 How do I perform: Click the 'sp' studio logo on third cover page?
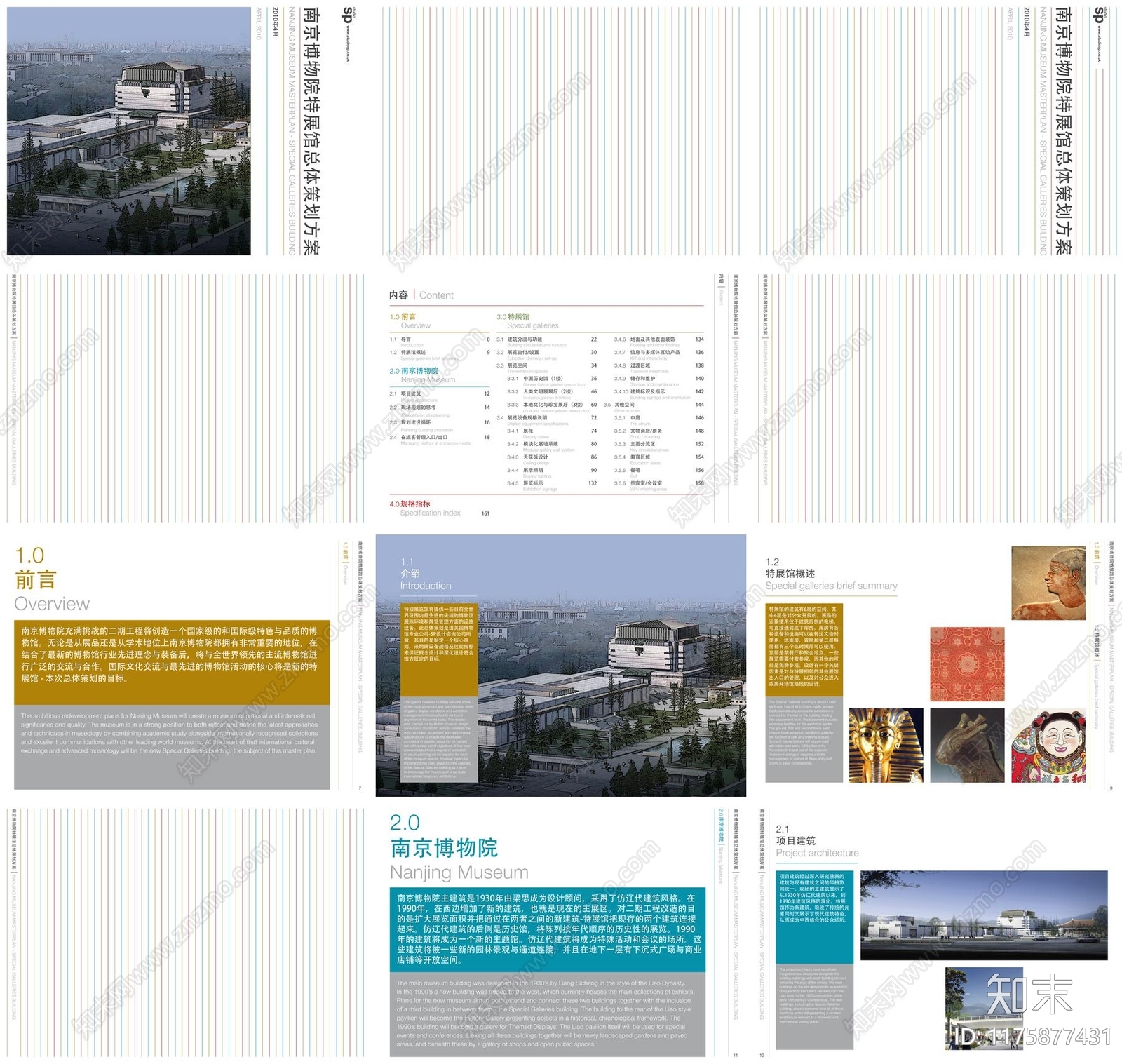(1100, 15)
